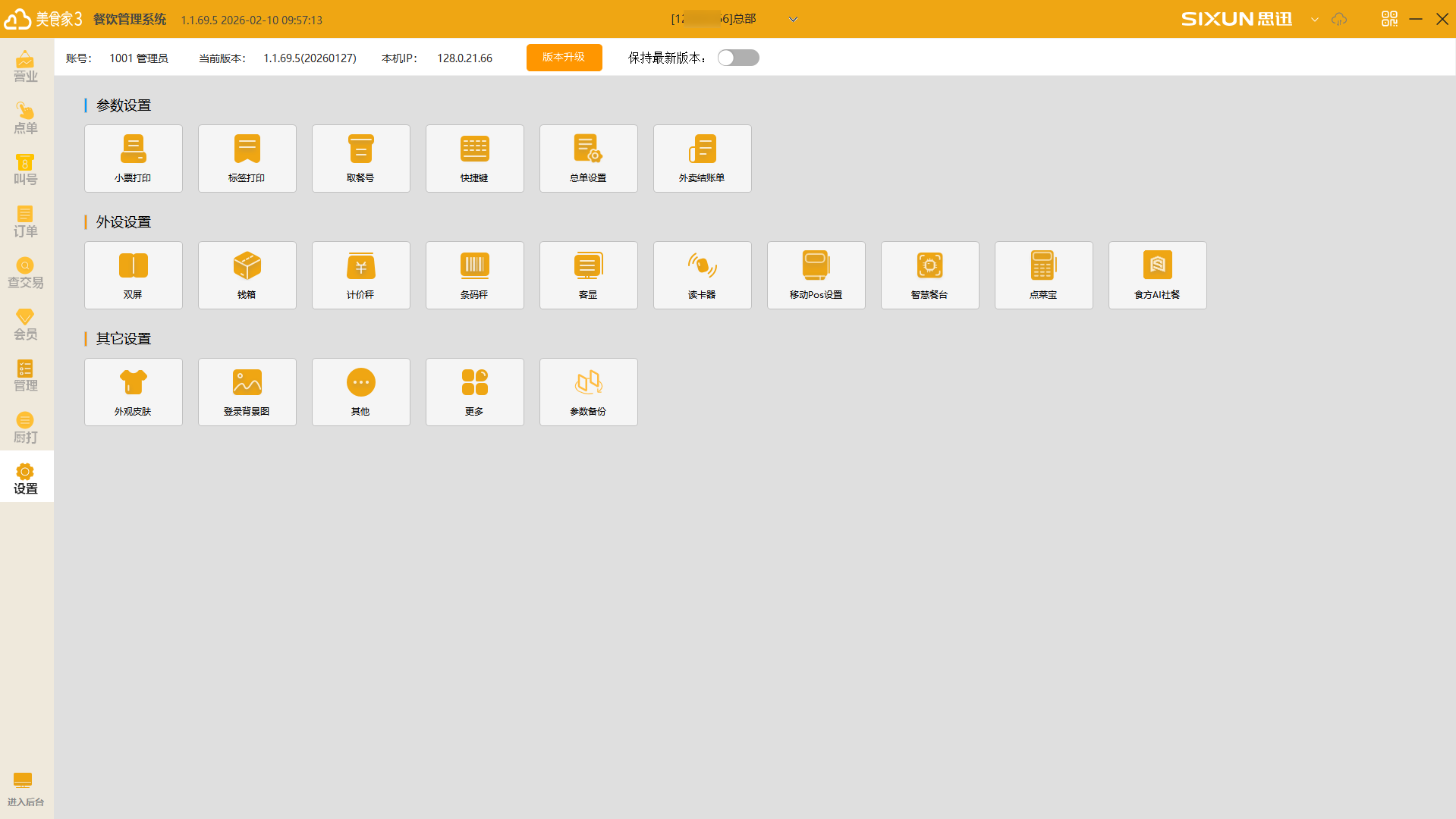Click the QR code icon in title bar
1456x819 pixels.
coord(1389,19)
